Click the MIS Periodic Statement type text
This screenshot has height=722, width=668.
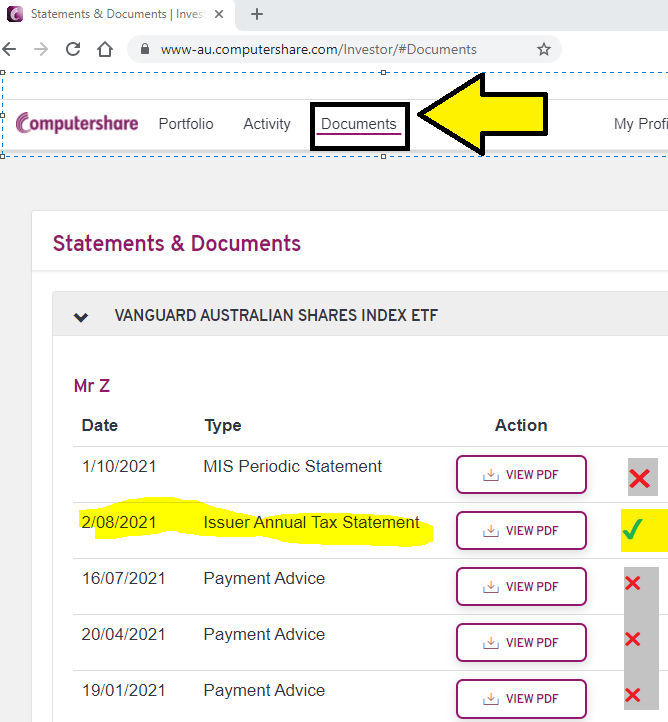click(293, 466)
